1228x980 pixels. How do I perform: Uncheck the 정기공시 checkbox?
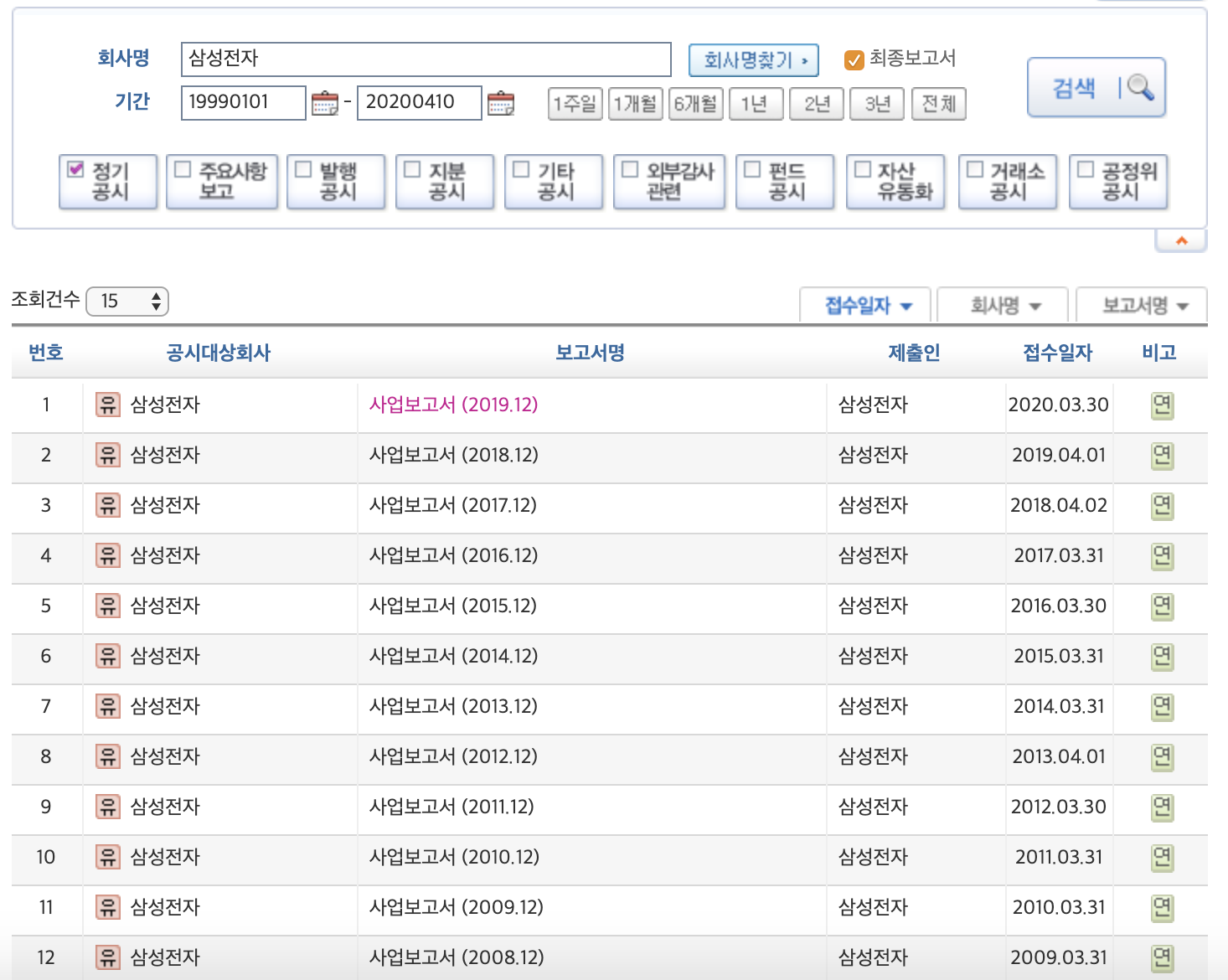pyautogui.click(x=76, y=169)
